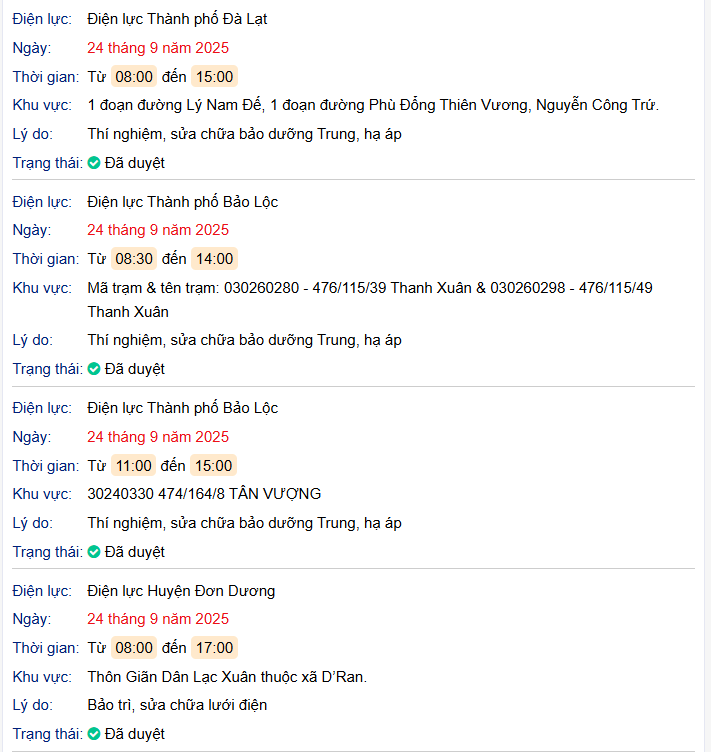
Task: Click the station code 030260280 area text
Action: pyautogui.click(x=370, y=288)
